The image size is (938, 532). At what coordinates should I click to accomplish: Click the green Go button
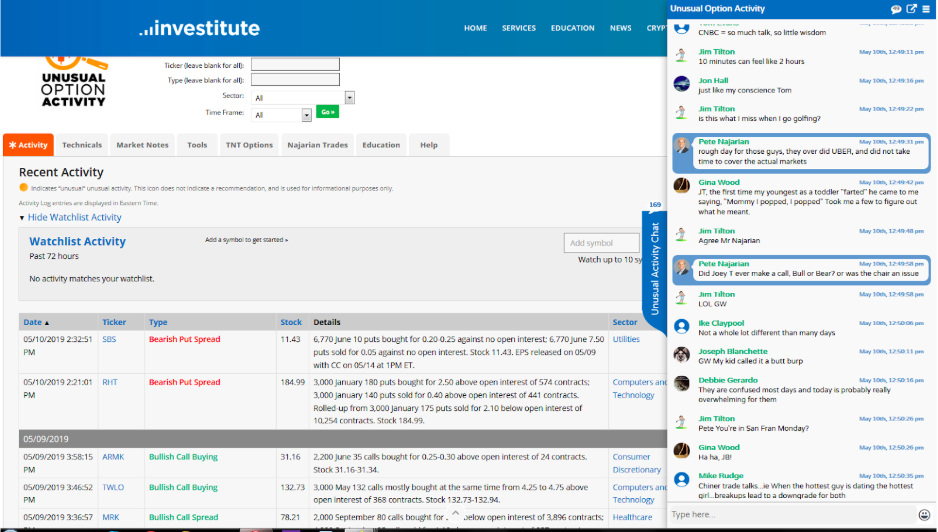(x=327, y=112)
